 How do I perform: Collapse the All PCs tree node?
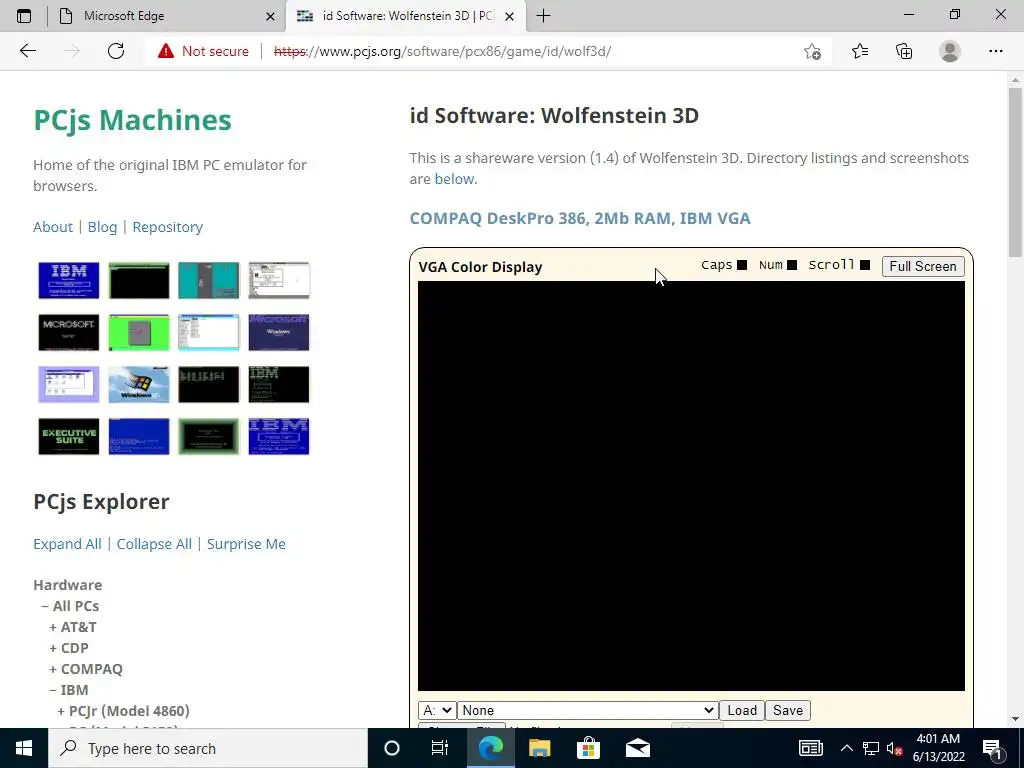click(x=44, y=606)
